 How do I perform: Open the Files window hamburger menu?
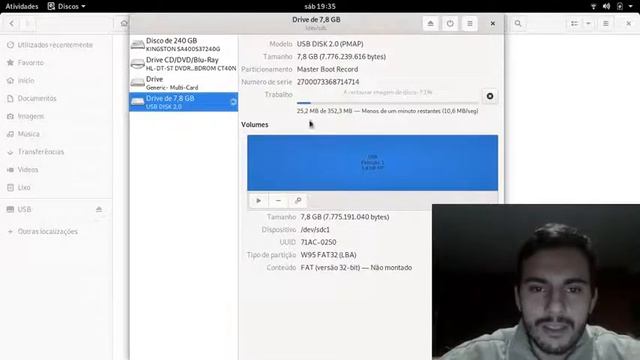(x=606, y=24)
